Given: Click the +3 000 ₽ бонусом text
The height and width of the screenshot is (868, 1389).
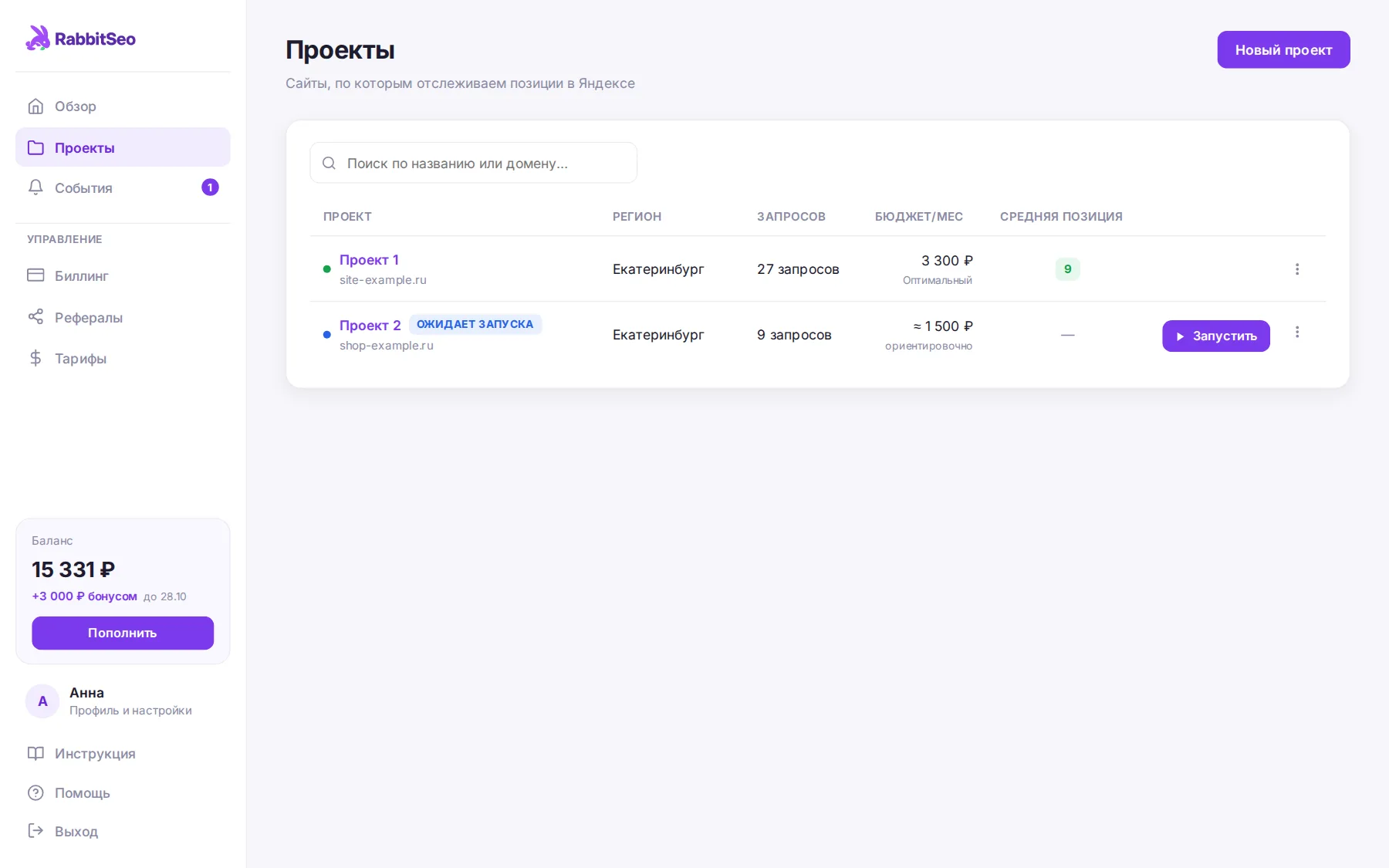Looking at the screenshot, I should 84,596.
